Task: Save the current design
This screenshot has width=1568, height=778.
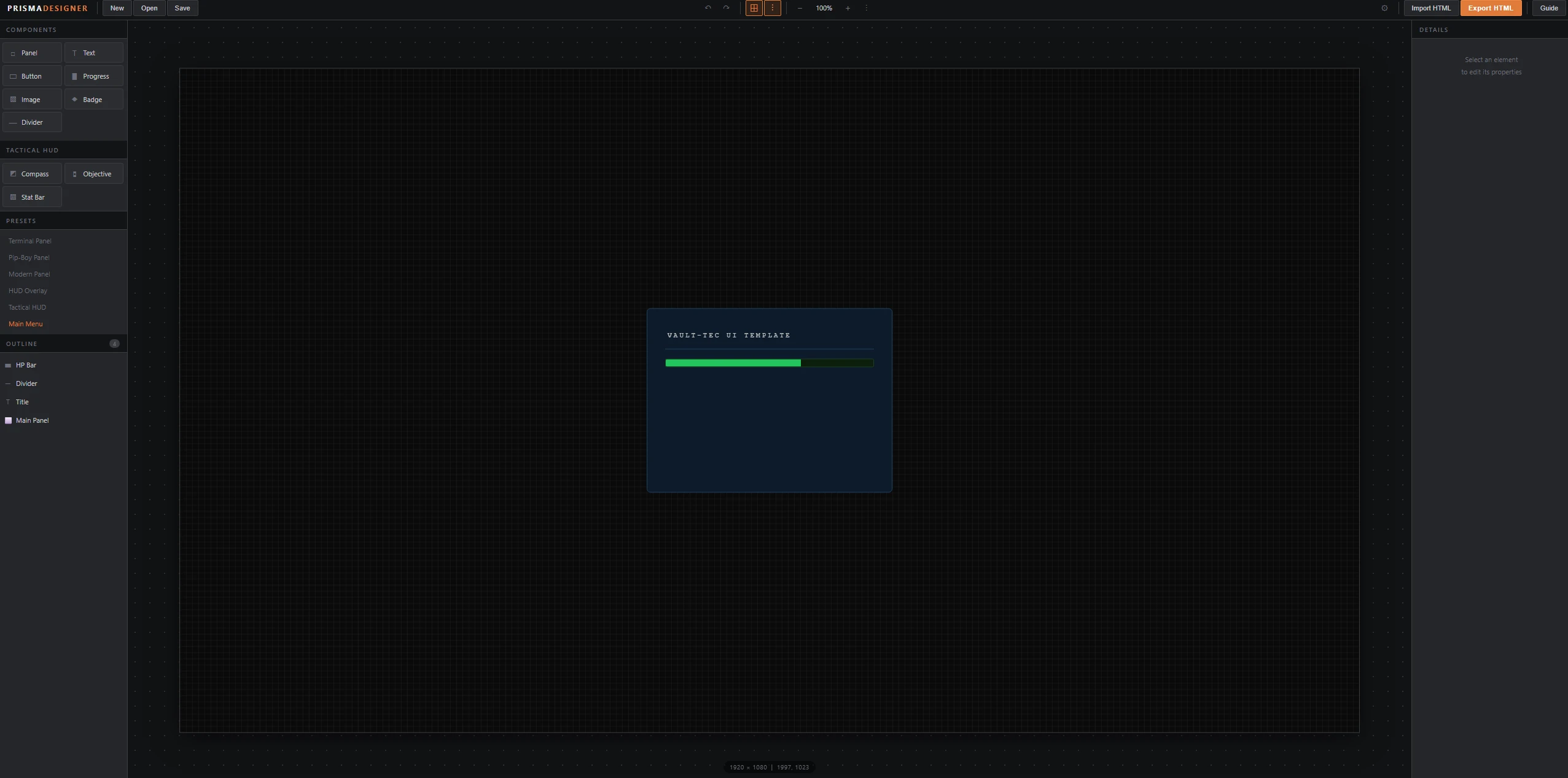Action: [182, 8]
